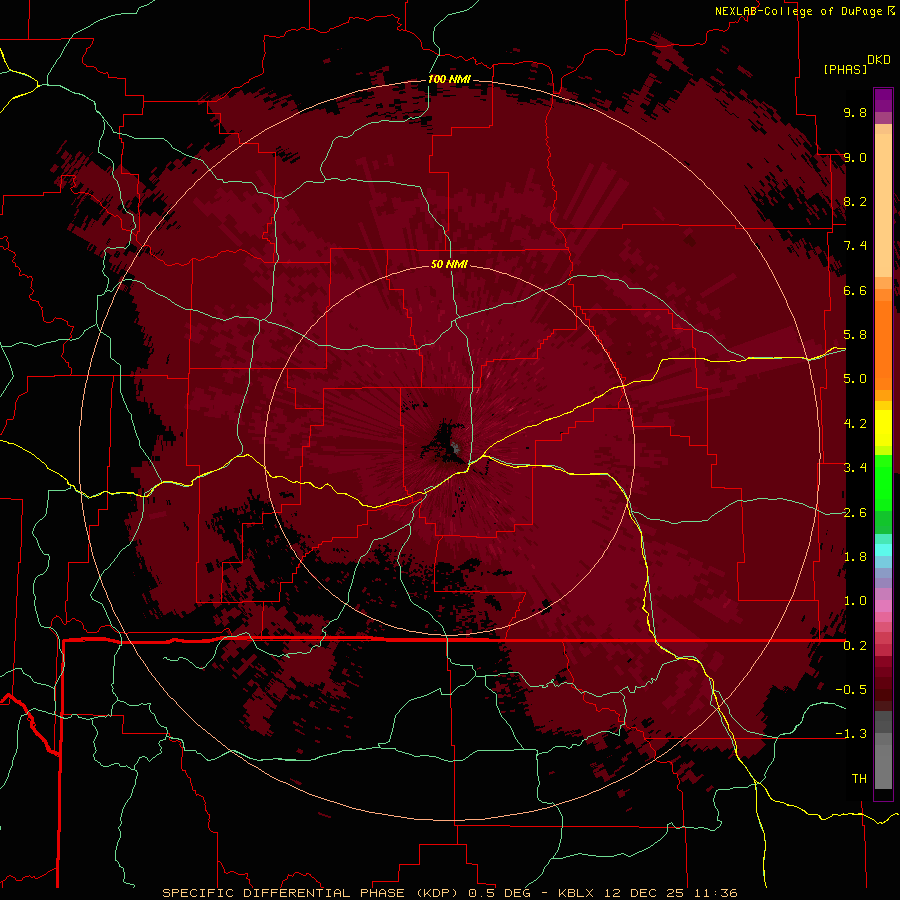Select the 2.6 scale label
This screenshot has width=900, height=900.
855,513
